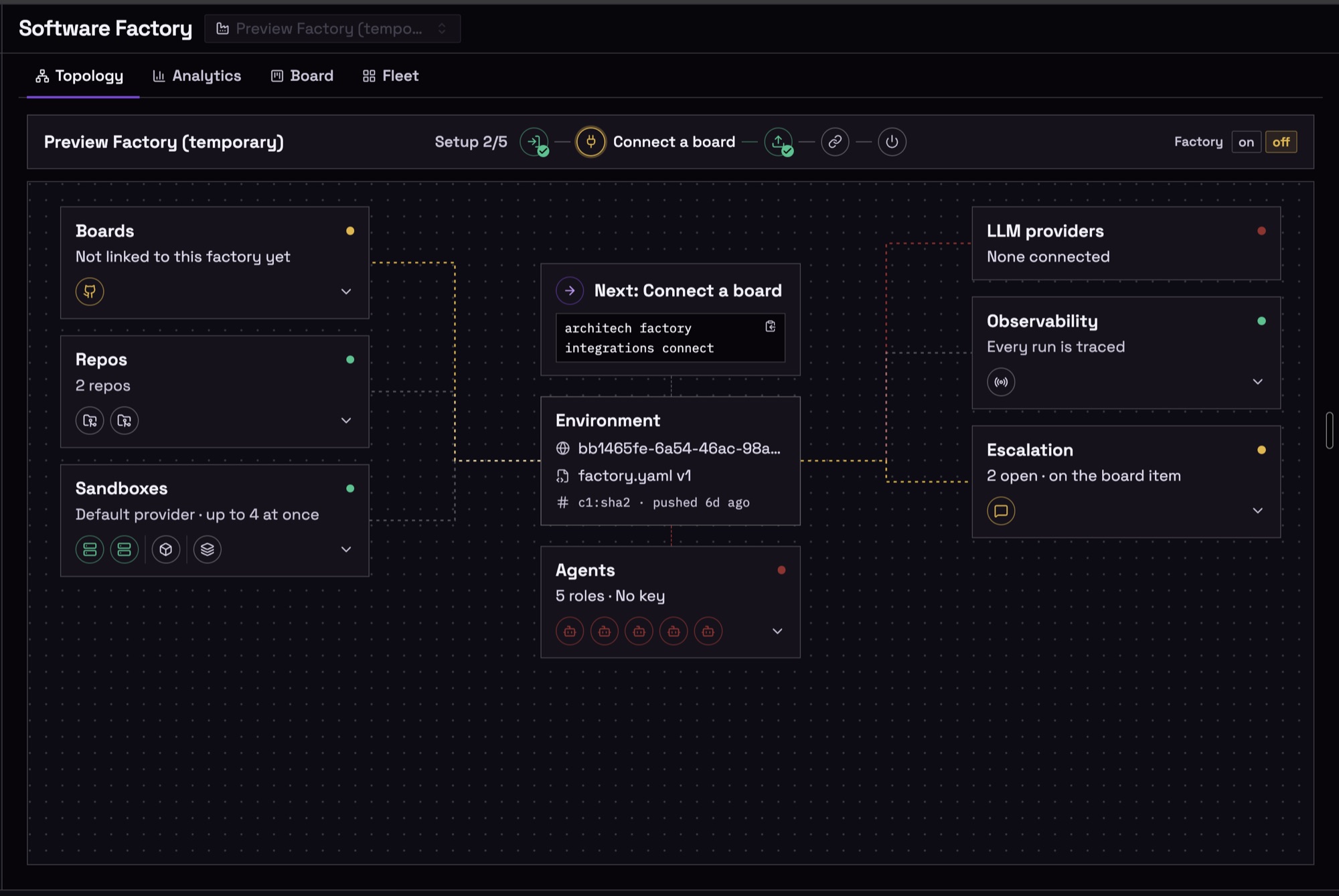Switch to the Topology tab
Viewport: 1339px width, 896px height.
[80, 76]
